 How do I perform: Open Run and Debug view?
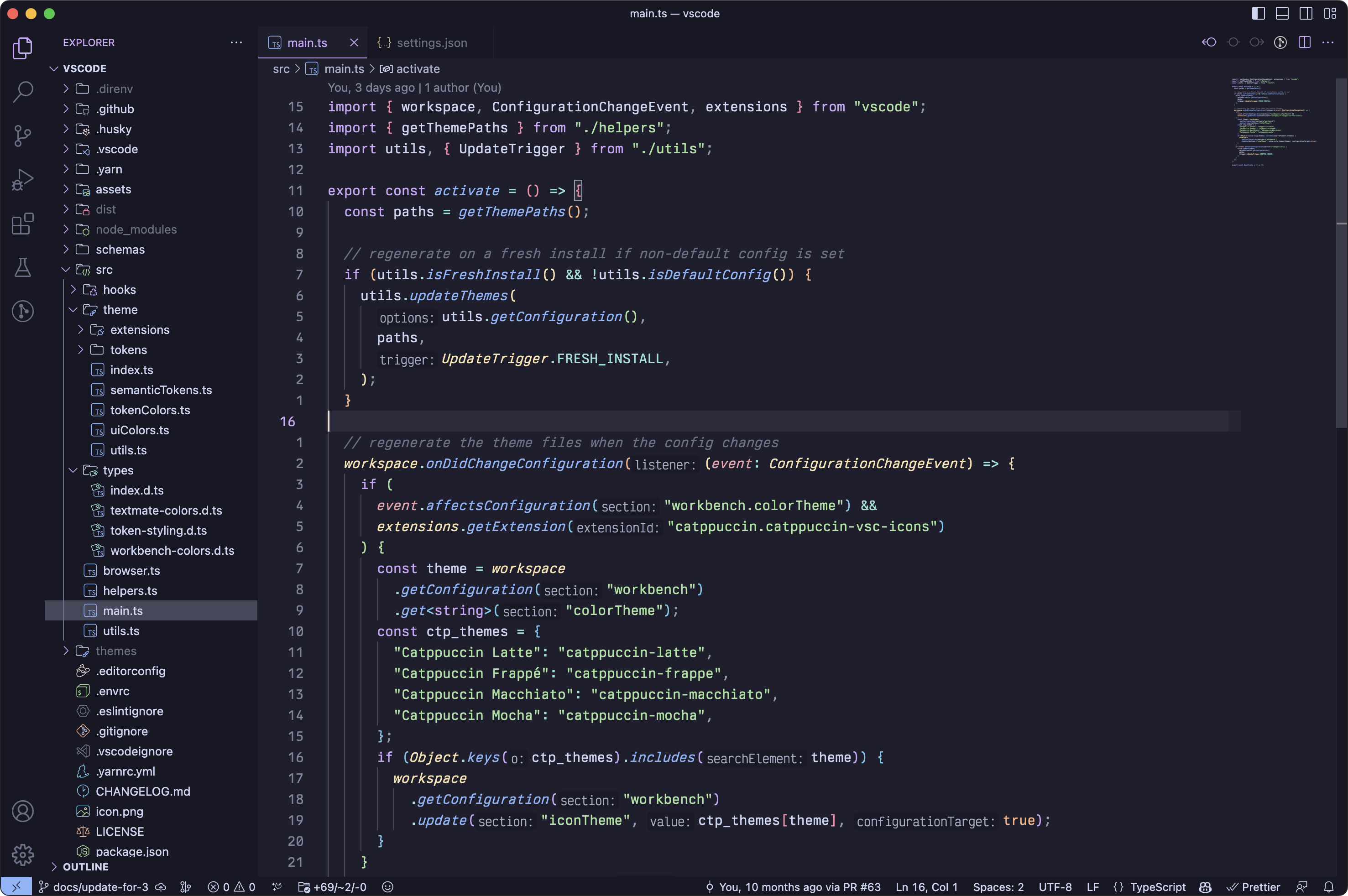pyautogui.click(x=22, y=180)
